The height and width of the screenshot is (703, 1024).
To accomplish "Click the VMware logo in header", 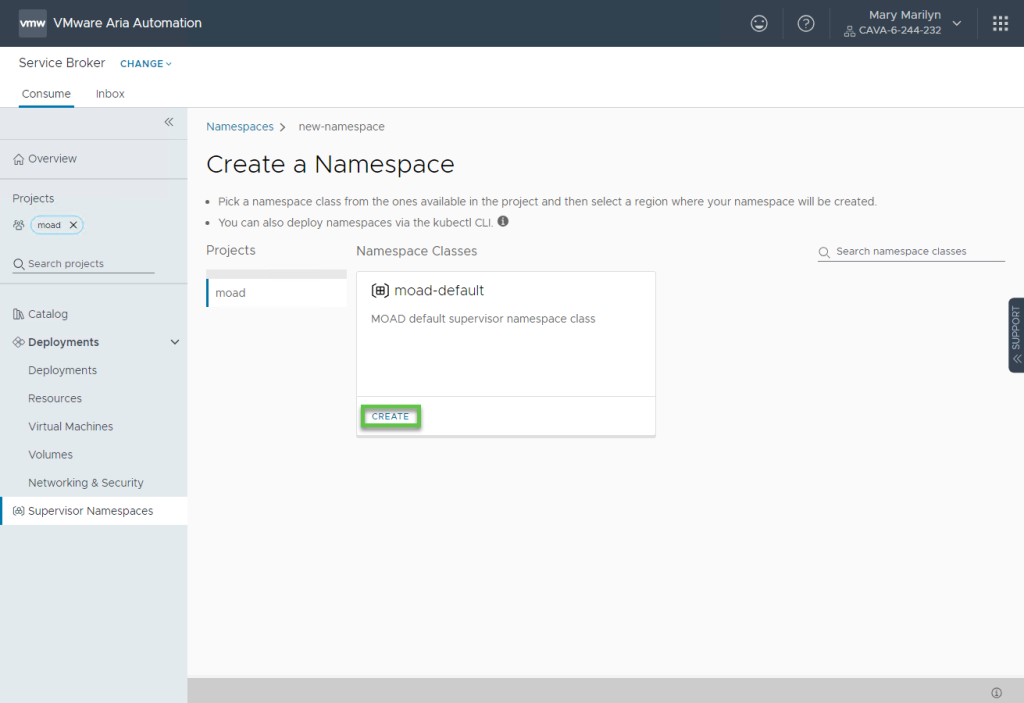I will click(32, 23).
